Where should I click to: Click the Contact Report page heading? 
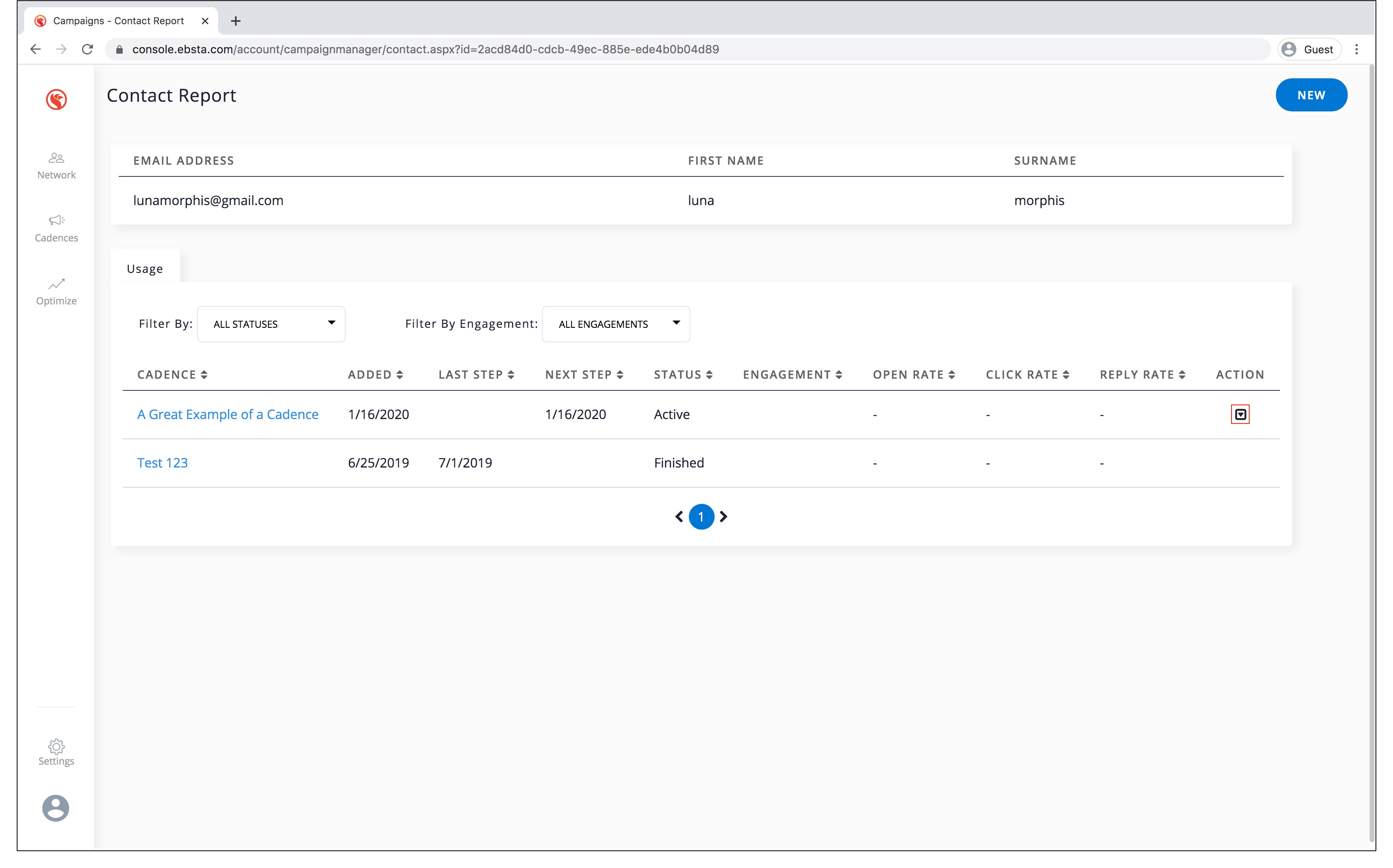pos(171,95)
